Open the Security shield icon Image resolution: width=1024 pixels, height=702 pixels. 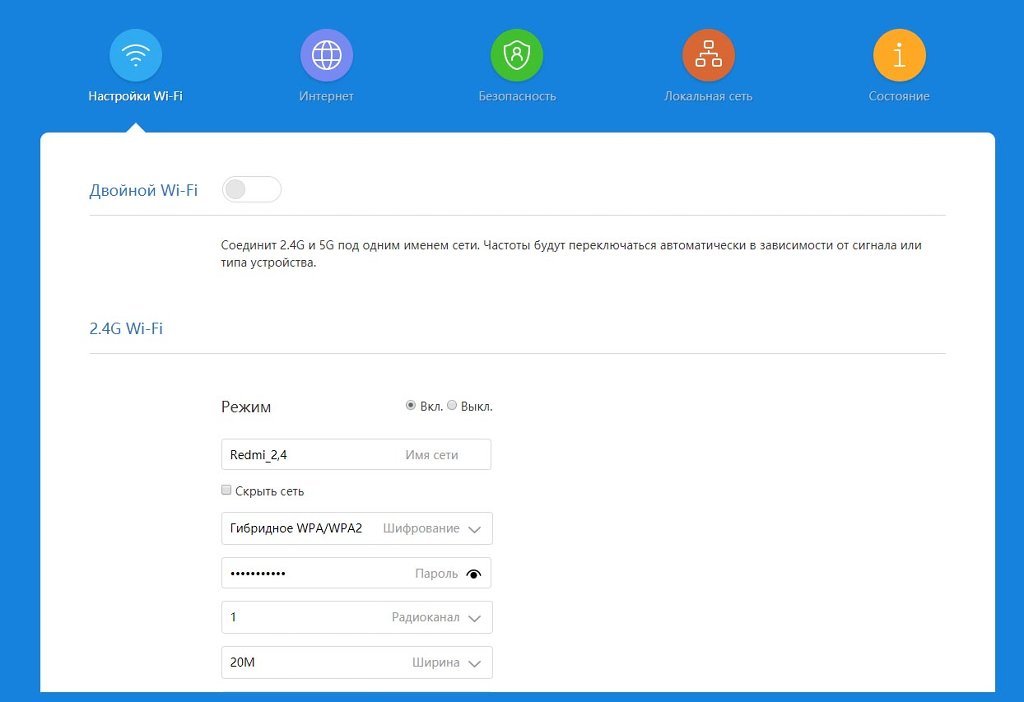click(517, 55)
